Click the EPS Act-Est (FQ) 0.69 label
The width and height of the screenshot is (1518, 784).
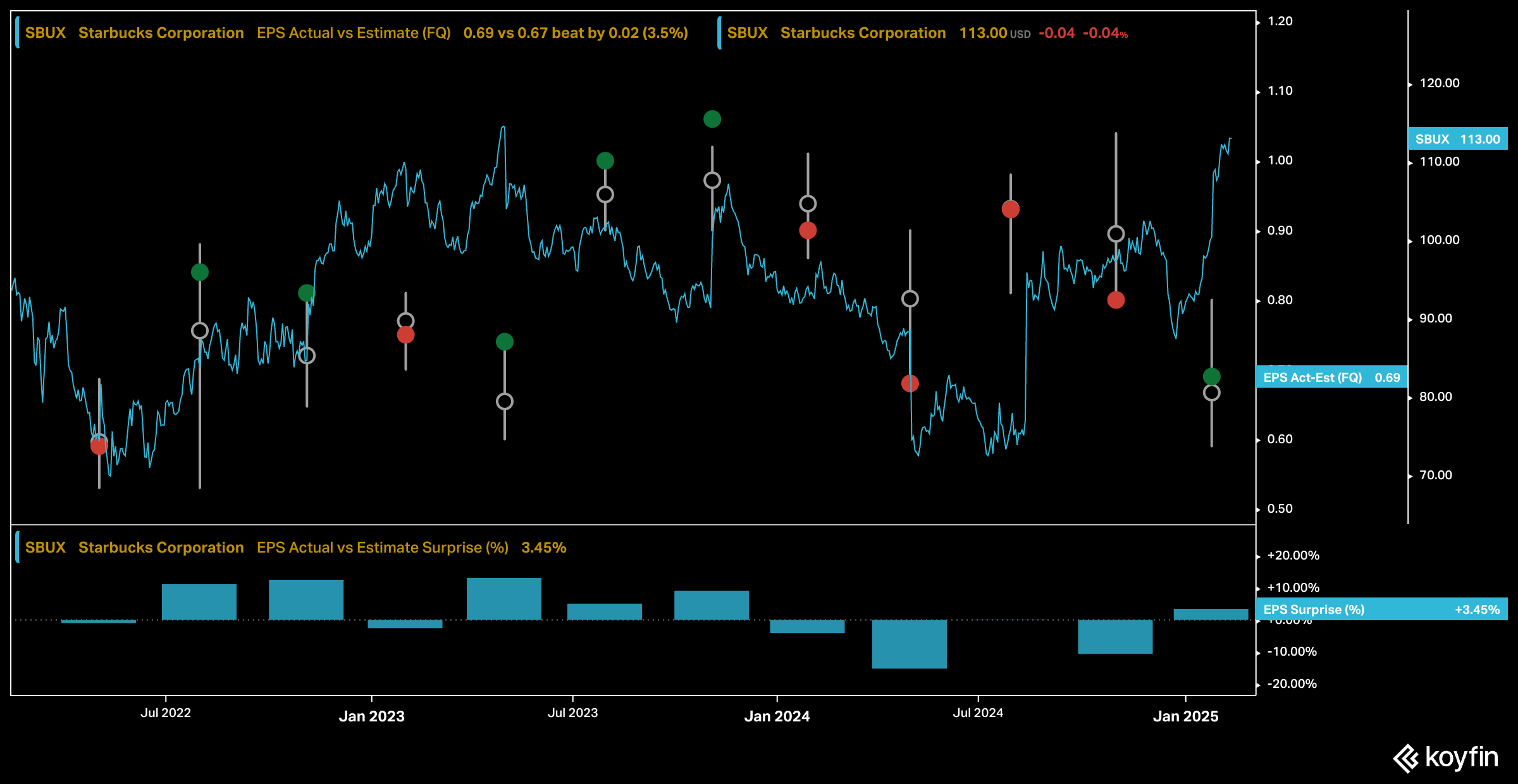pyautogui.click(x=1332, y=377)
